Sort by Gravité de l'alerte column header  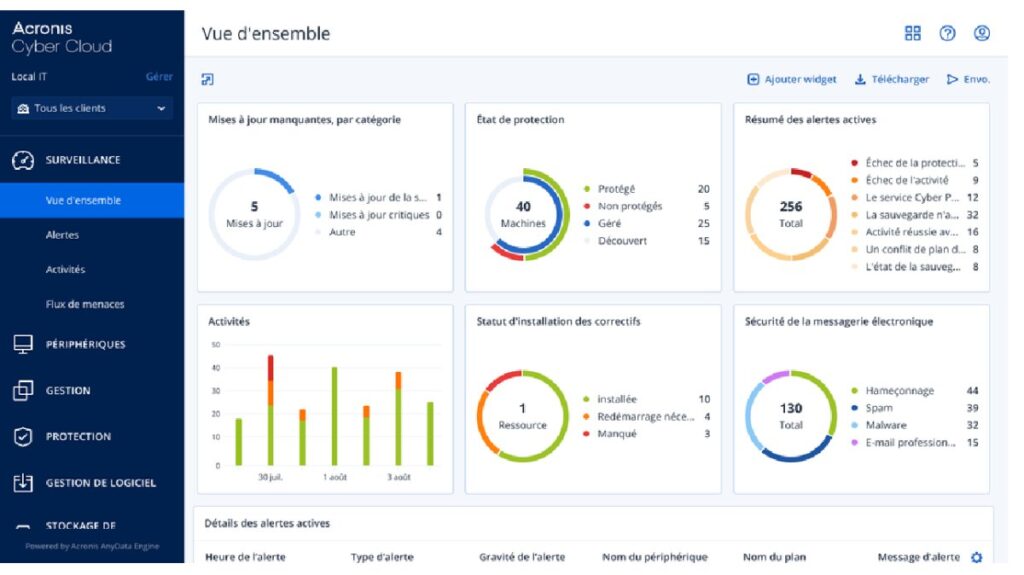[x=522, y=557]
